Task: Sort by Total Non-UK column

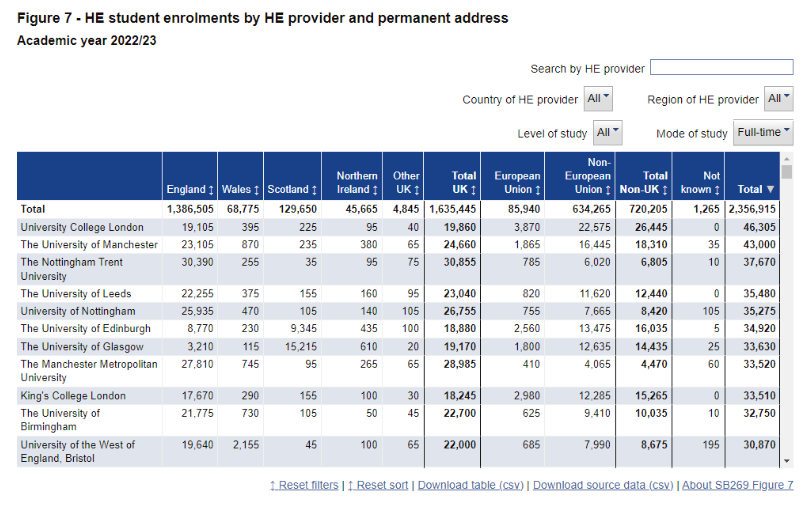Action: pos(642,182)
